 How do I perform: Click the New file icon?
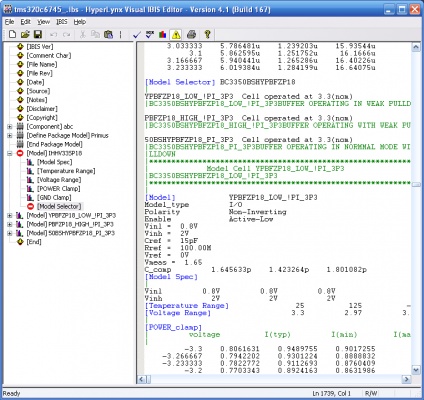[12, 34]
